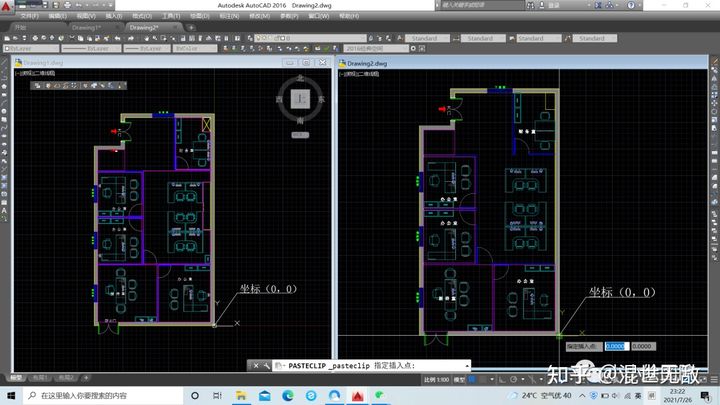Image resolution: width=720 pixels, height=405 pixels.
Task: Click the WeChat icon in taskbar
Action: tap(380, 395)
